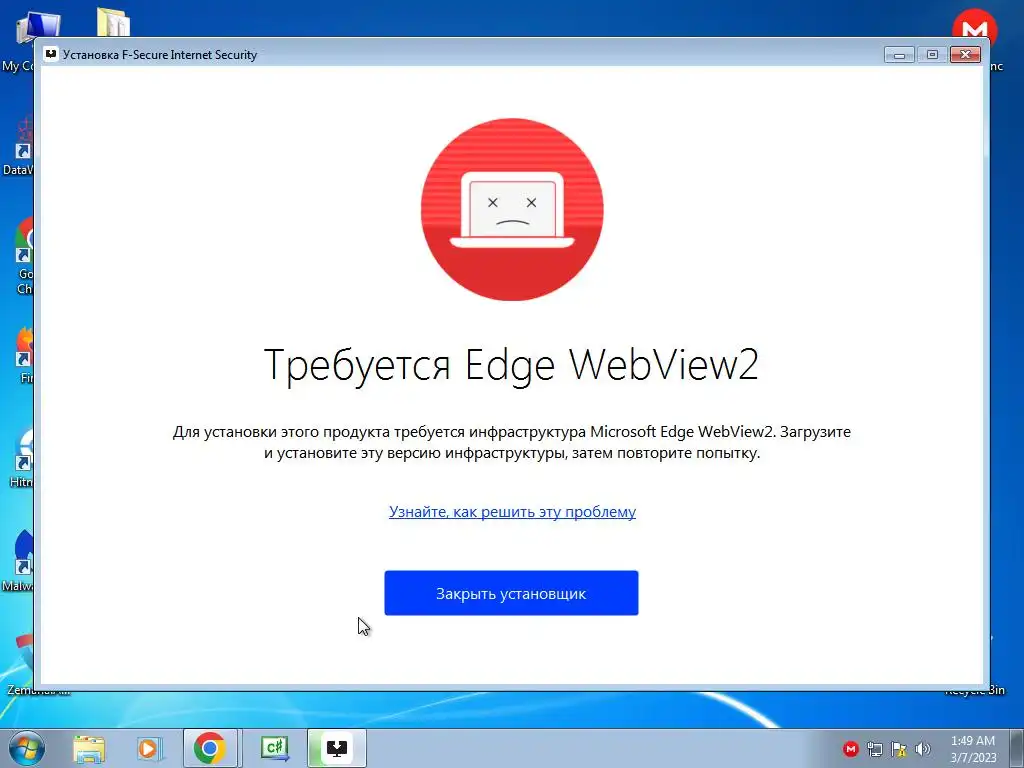Click the Show desktop button at taskbar end
The image size is (1024, 768).
[1017, 748]
